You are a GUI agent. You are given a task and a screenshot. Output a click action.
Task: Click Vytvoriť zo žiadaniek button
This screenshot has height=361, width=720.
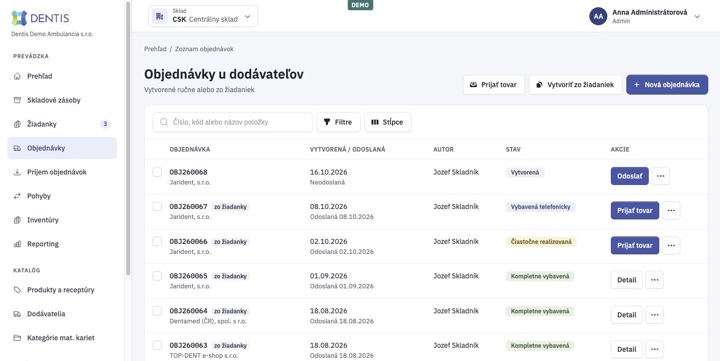575,85
